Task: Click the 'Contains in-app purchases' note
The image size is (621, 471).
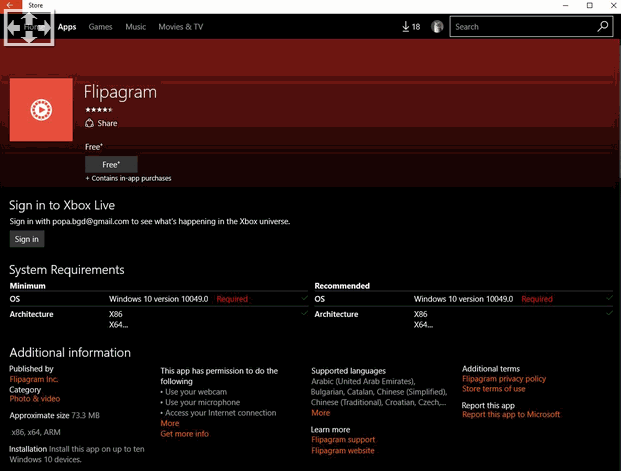Action: pyautogui.click(x=128, y=178)
